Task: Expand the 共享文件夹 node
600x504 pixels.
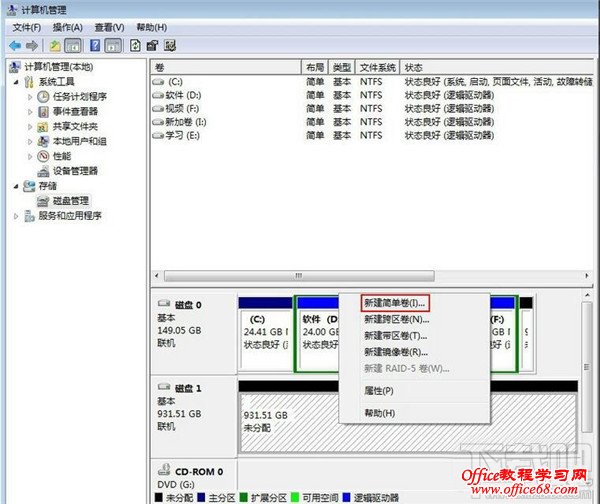Action: click(30, 127)
